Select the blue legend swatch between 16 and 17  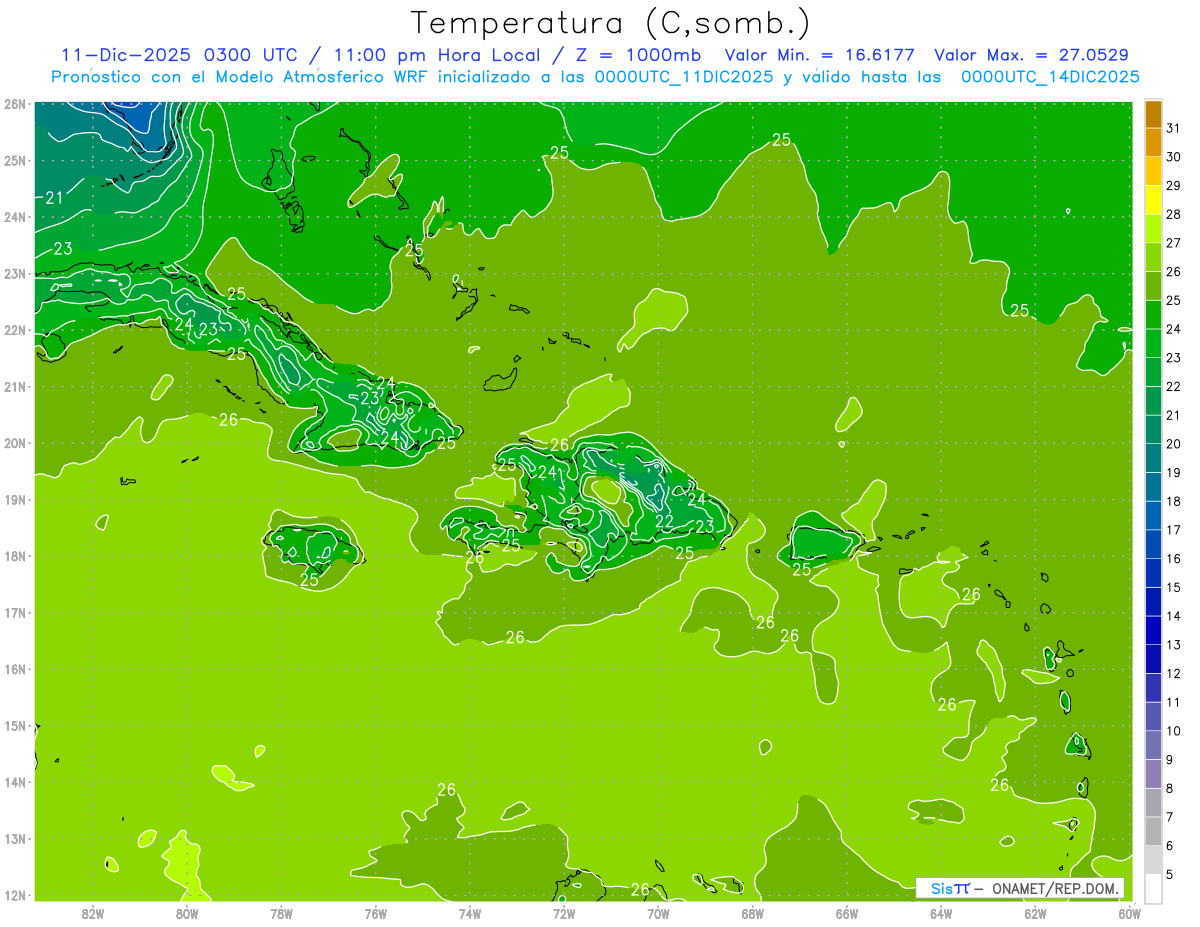(1154, 543)
